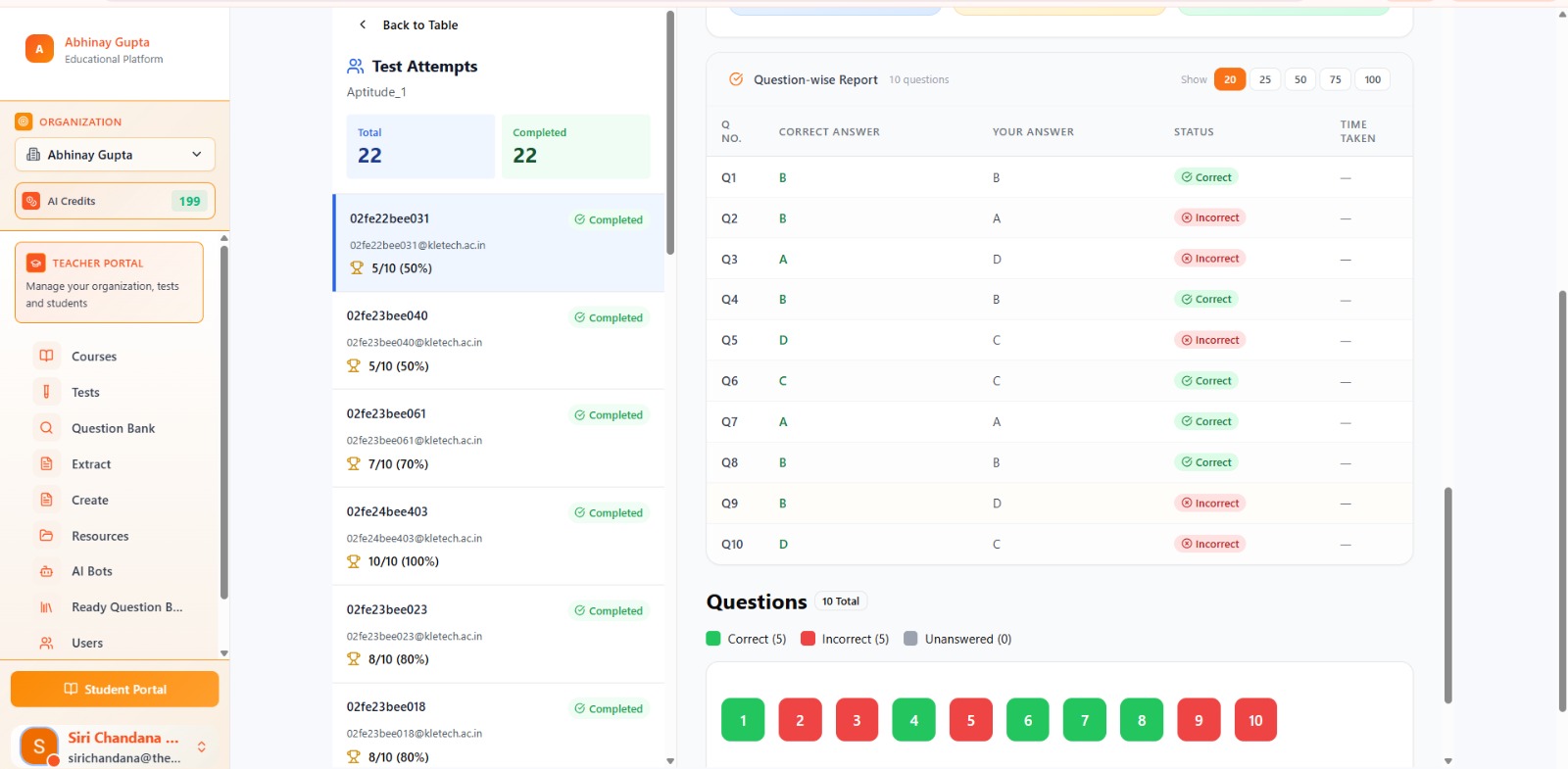Click the Q9 row in report table
This screenshot has height=769, width=1568.
pyautogui.click(x=1059, y=504)
